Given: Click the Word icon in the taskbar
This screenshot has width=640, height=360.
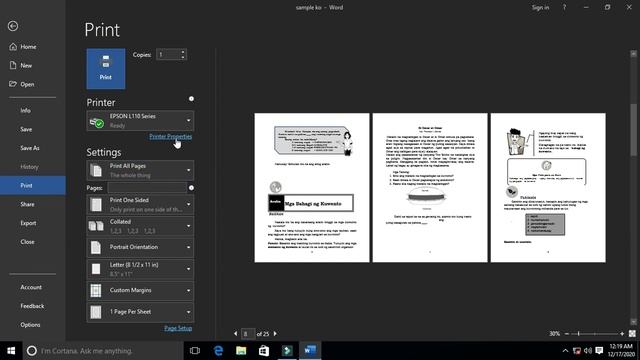Looking at the screenshot, I should (x=310, y=351).
